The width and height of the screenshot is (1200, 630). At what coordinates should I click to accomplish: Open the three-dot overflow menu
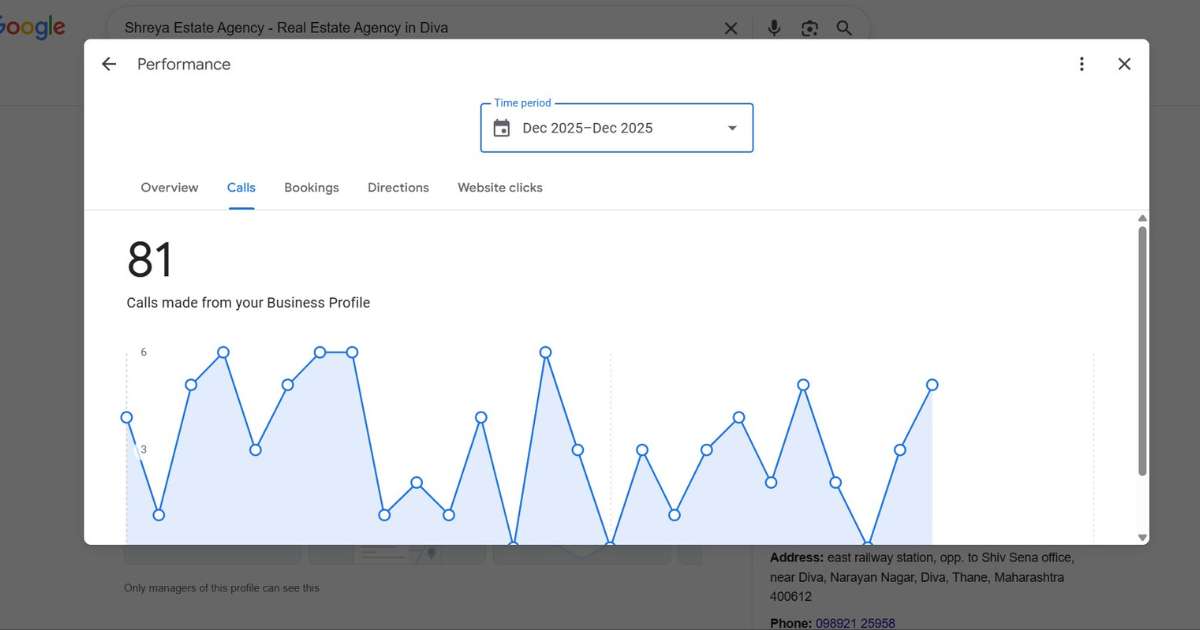click(1081, 63)
